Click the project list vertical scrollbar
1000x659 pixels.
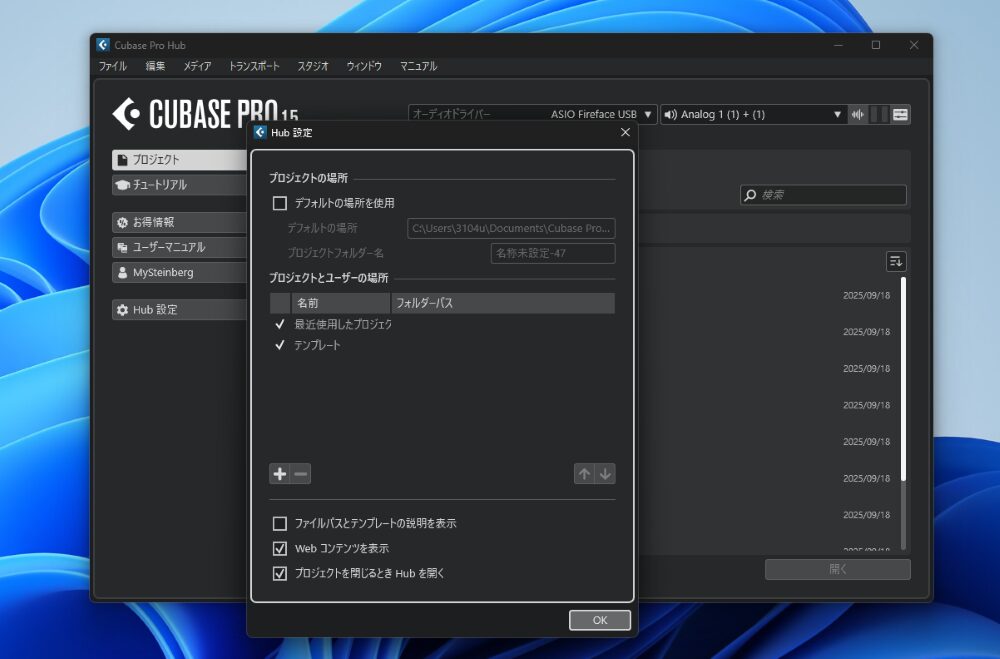tap(904, 380)
